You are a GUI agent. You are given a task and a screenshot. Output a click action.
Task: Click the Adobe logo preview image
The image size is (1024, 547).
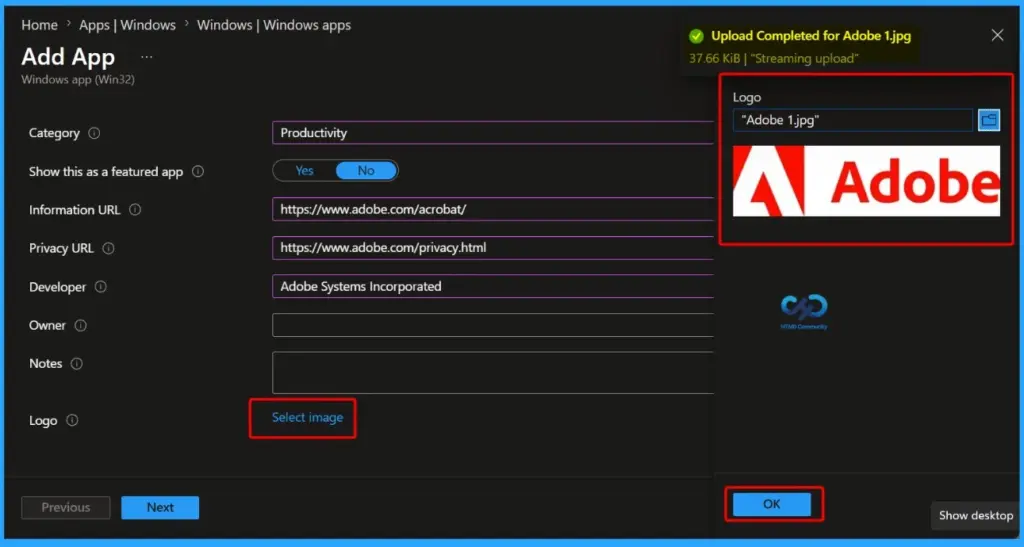[x=866, y=181]
